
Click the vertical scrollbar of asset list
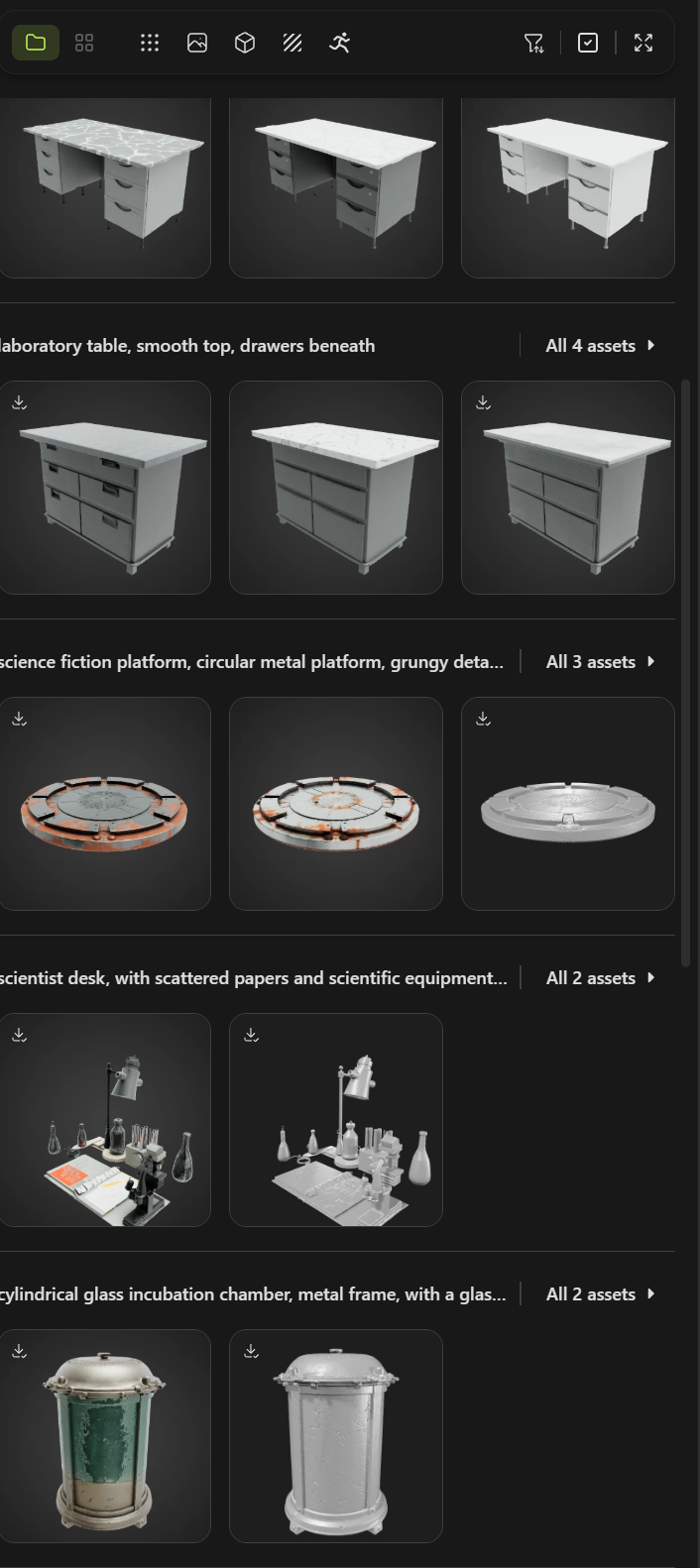click(x=684, y=672)
